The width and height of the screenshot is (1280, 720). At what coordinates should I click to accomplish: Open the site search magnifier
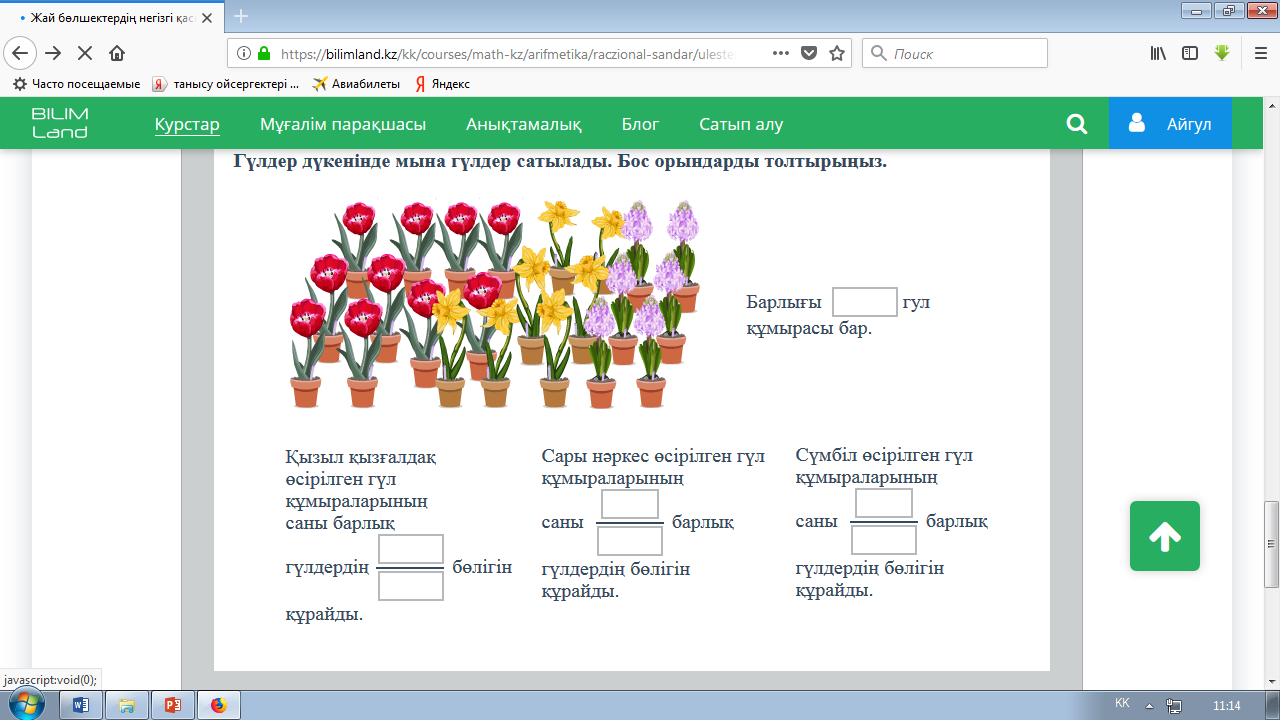point(1077,124)
